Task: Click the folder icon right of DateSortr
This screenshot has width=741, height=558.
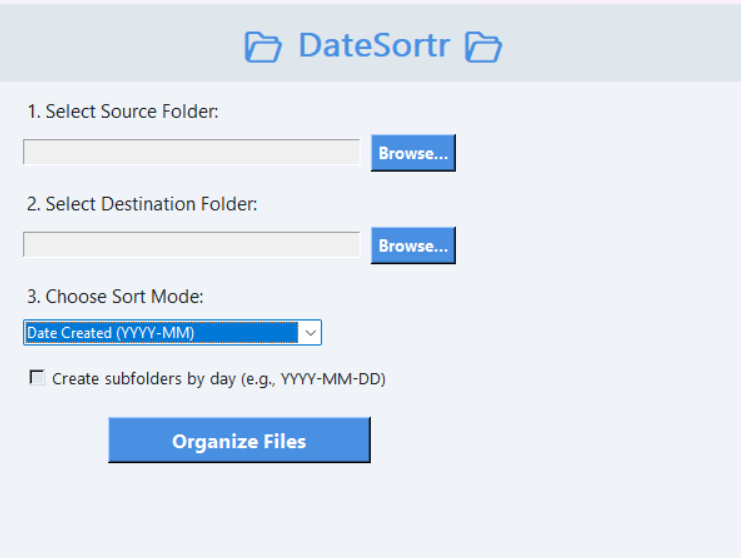Action: tap(483, 47)
